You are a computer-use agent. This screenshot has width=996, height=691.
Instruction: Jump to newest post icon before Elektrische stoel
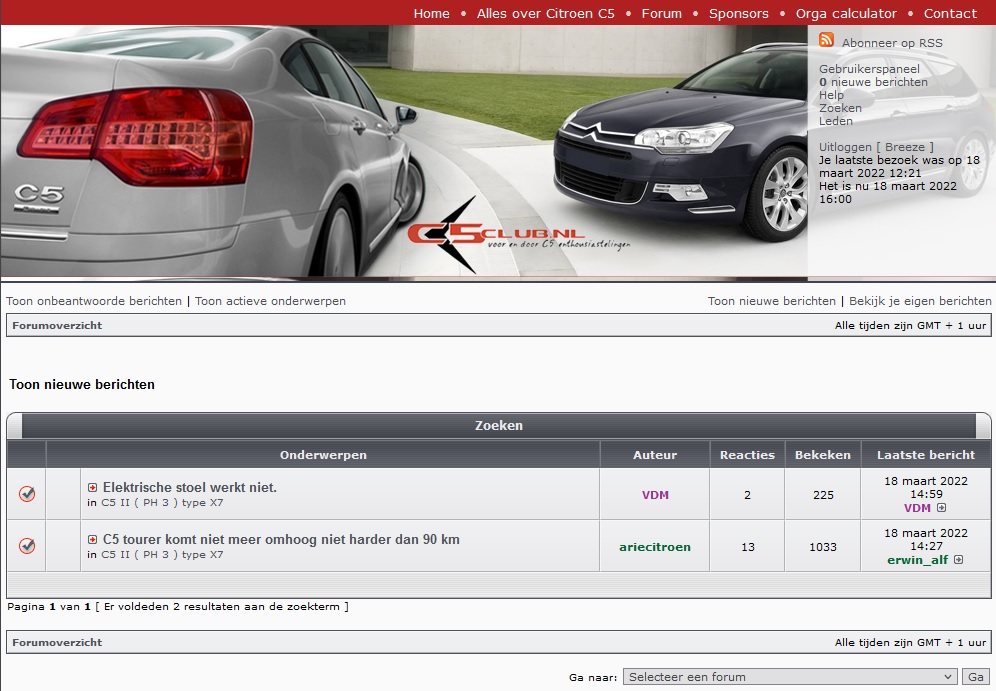coord(93,488)
